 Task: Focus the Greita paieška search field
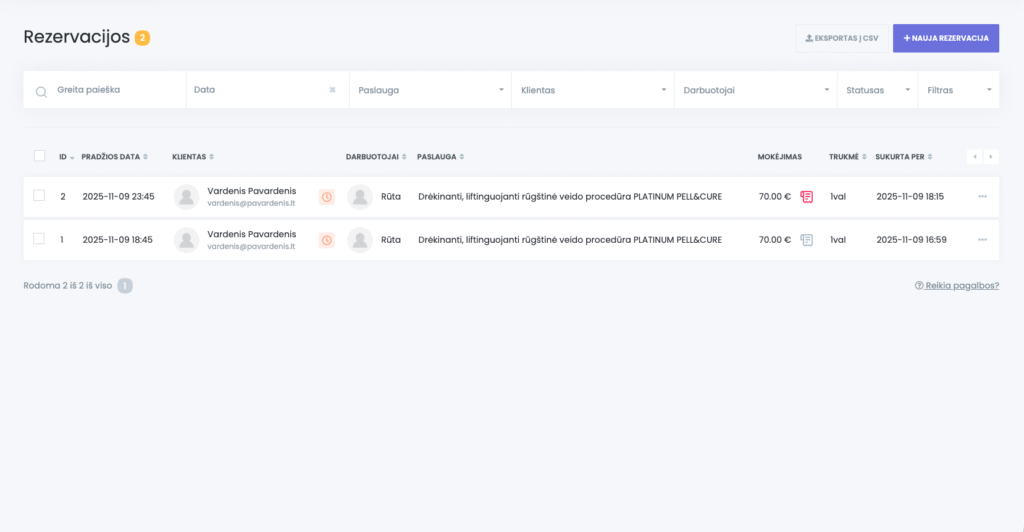coord(110,90)
